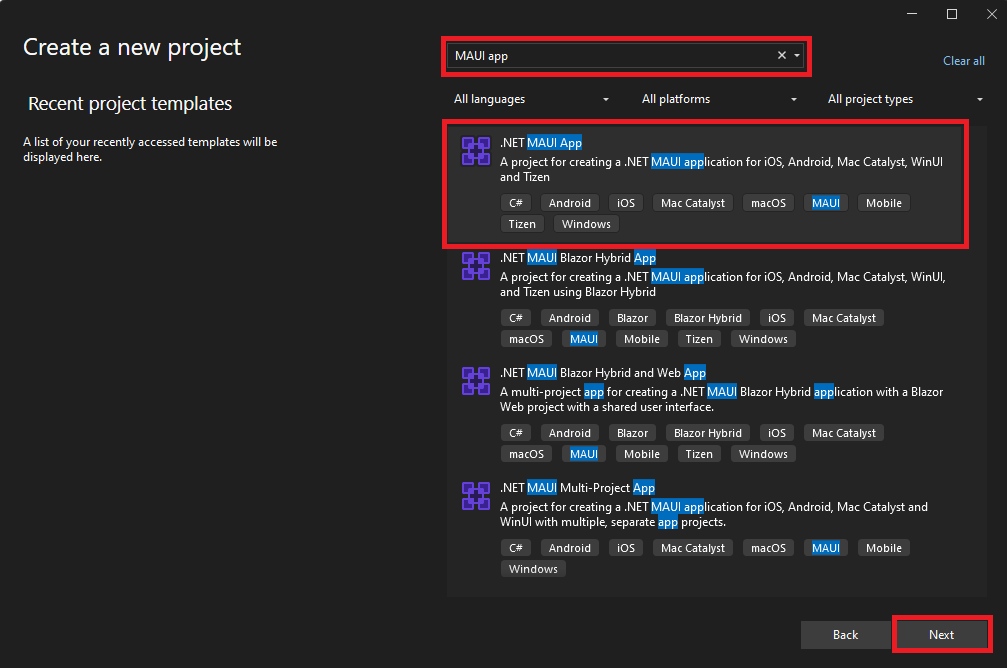Show search history dropdown arrow in search box

coord(797,56)
